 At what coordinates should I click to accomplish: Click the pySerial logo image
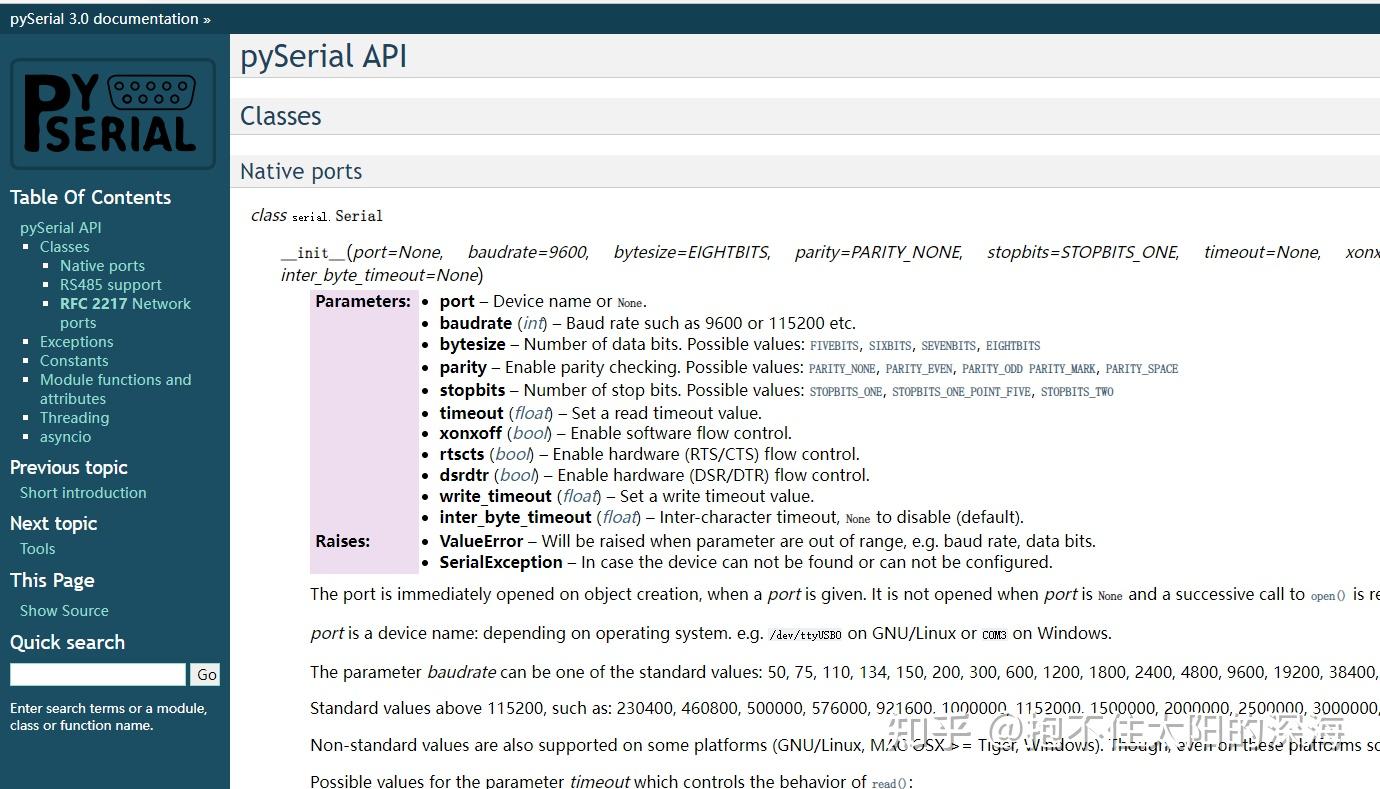pos(113,114)
